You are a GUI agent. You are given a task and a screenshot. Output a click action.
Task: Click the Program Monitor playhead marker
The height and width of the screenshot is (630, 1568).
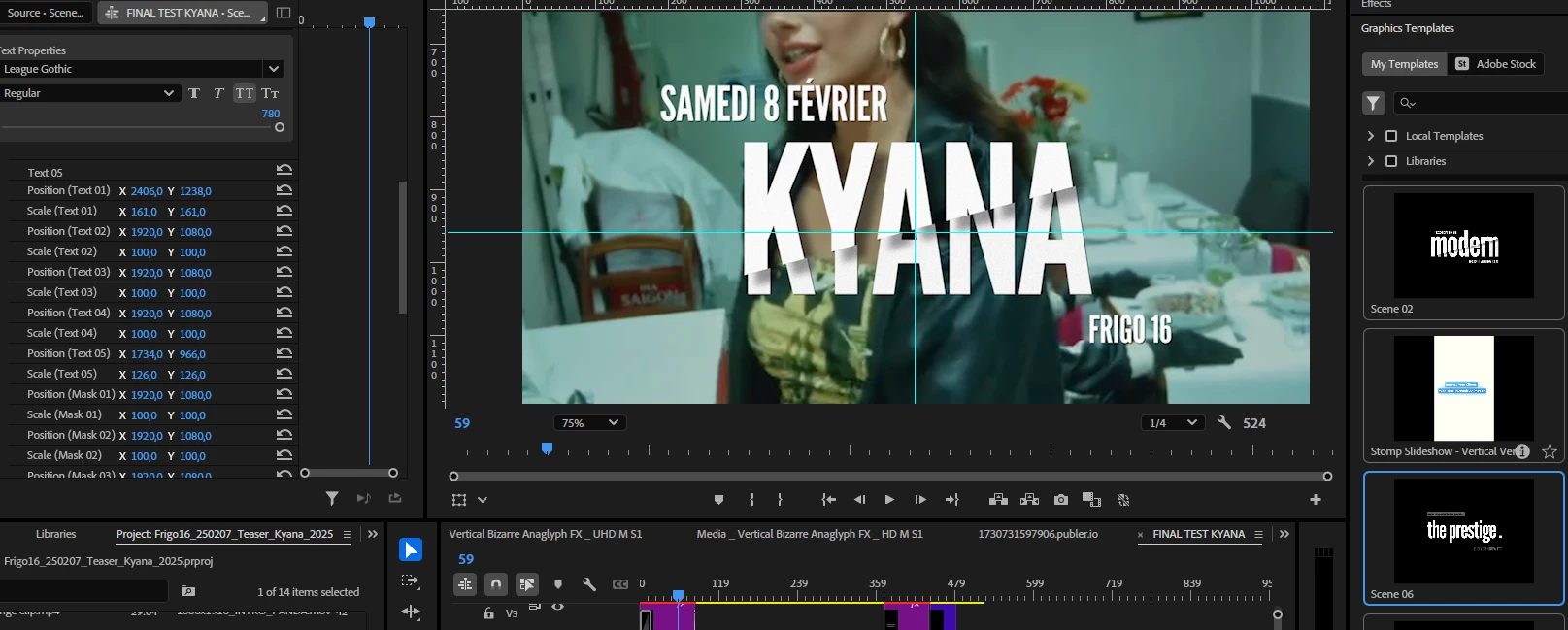coord(547,448)
